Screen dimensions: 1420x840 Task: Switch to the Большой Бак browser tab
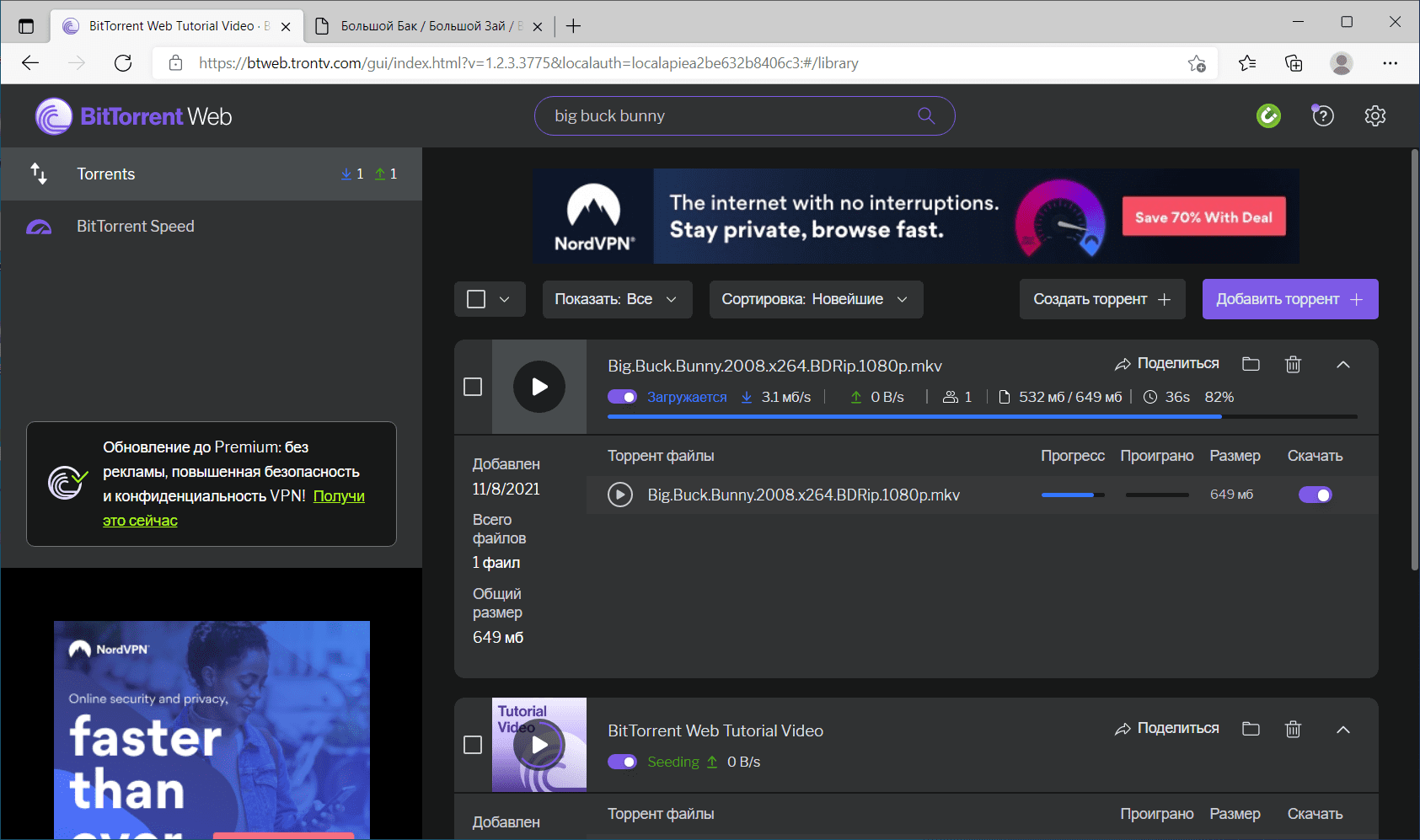[x=429, y=26]
